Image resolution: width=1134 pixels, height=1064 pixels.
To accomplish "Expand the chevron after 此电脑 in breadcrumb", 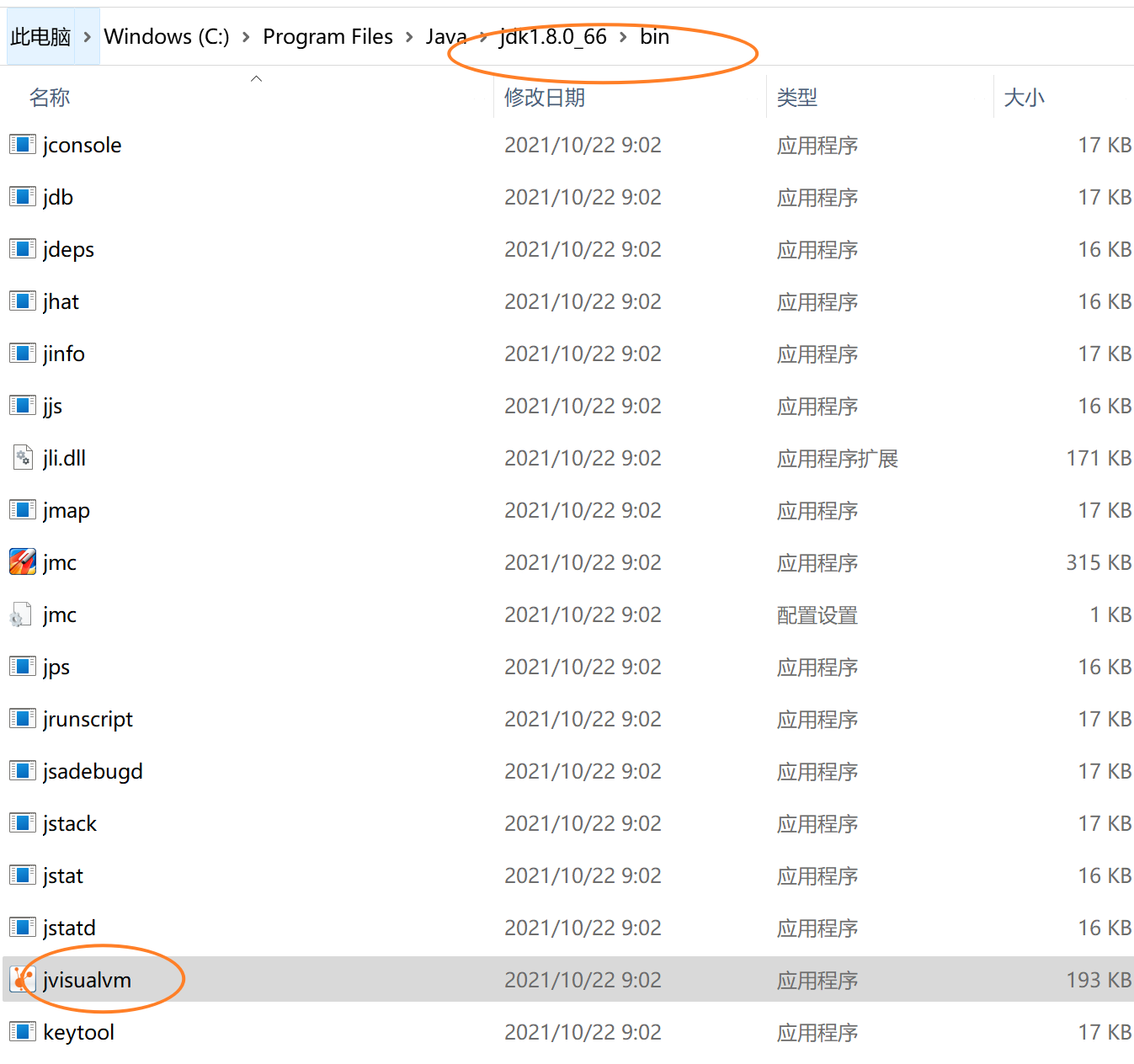I will tap(87, 37).
